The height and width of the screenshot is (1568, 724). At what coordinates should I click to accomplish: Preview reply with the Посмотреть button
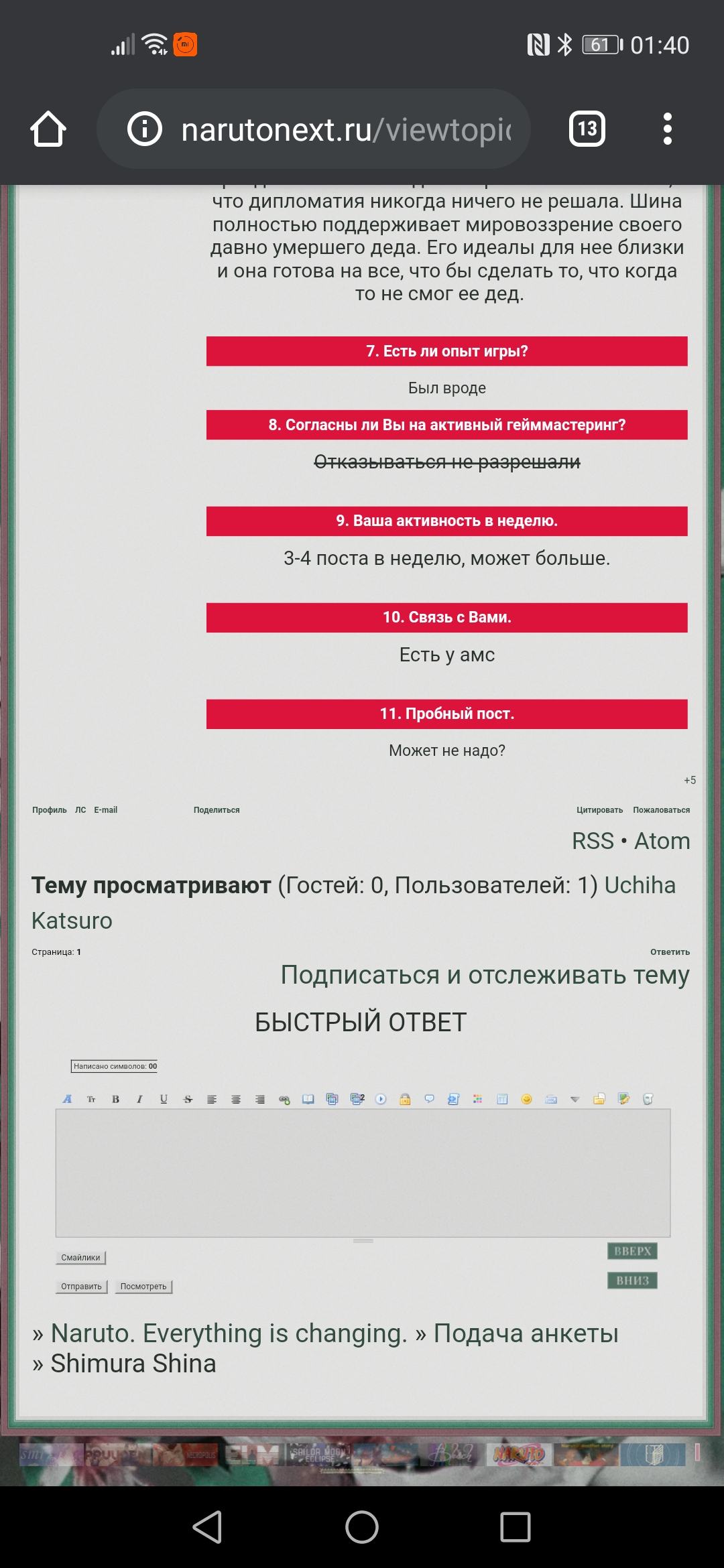point(143,1287)
